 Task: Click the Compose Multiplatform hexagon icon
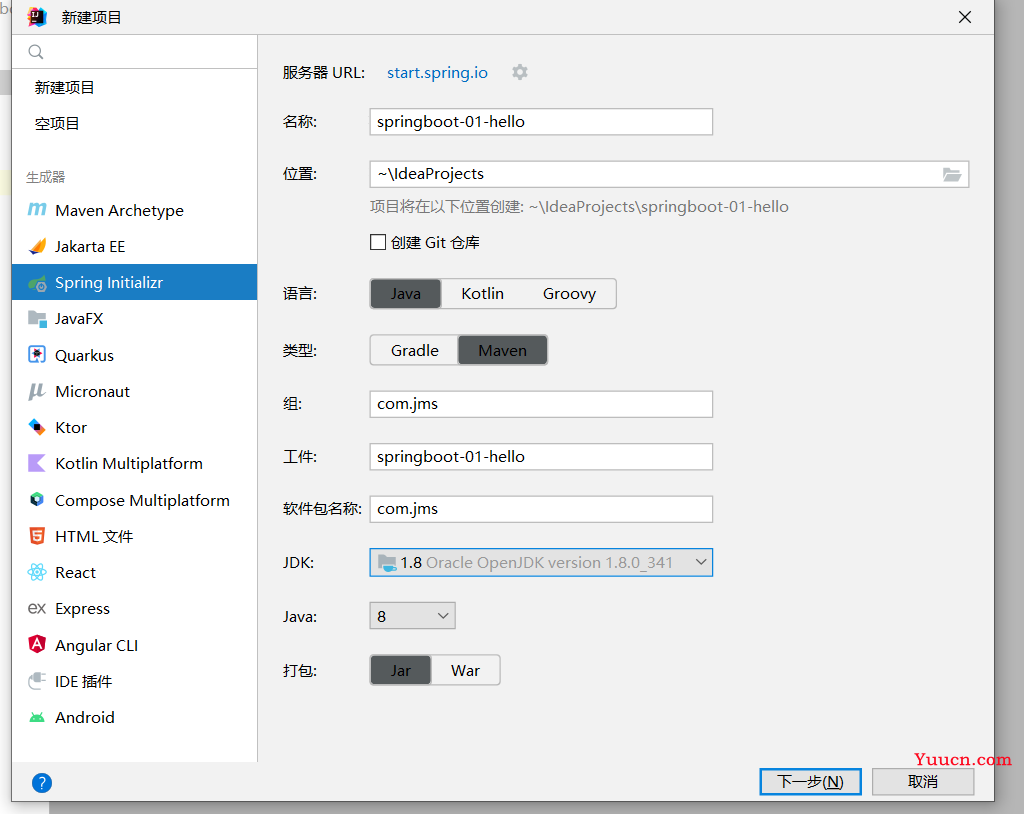(x=37, y=500)
